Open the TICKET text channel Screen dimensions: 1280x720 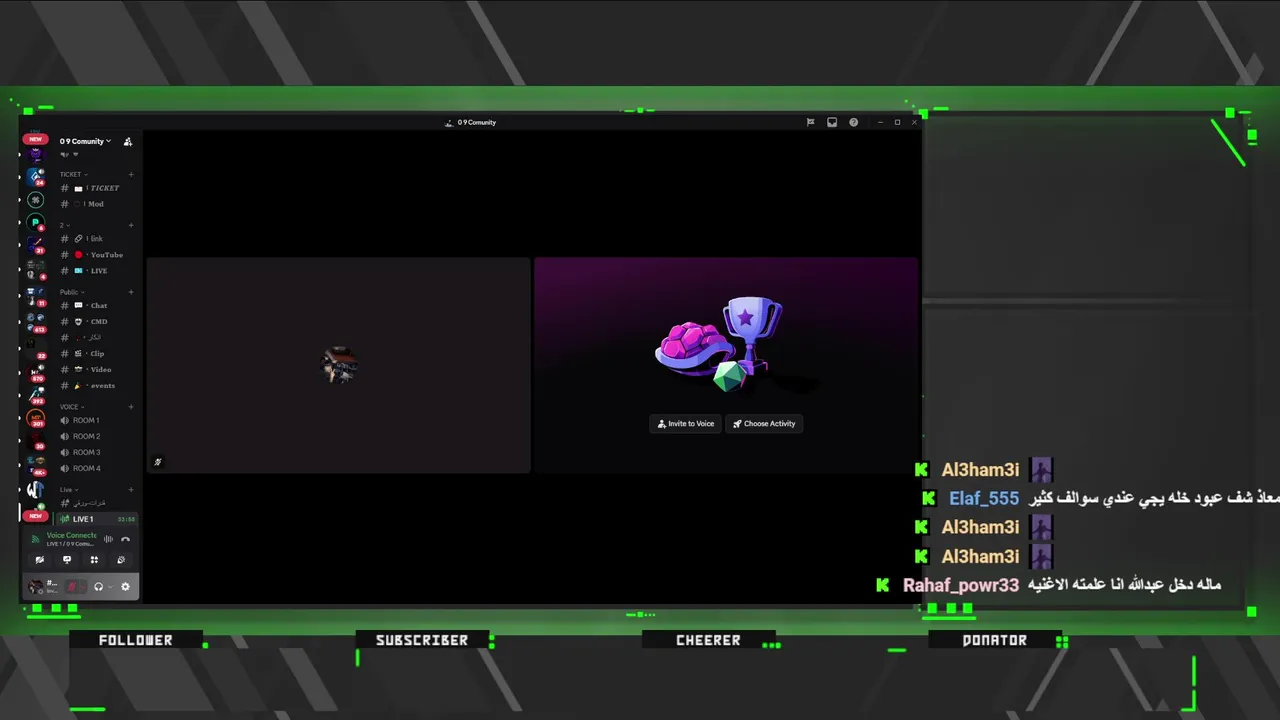pyautogui.click(x=97, y=188)
